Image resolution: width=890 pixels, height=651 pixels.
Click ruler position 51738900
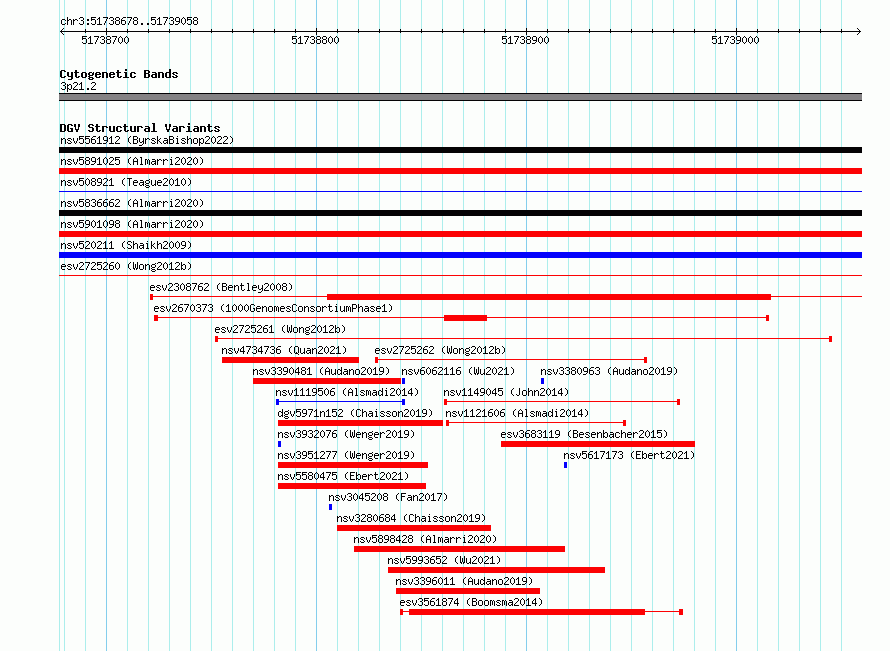pos(526,40)
